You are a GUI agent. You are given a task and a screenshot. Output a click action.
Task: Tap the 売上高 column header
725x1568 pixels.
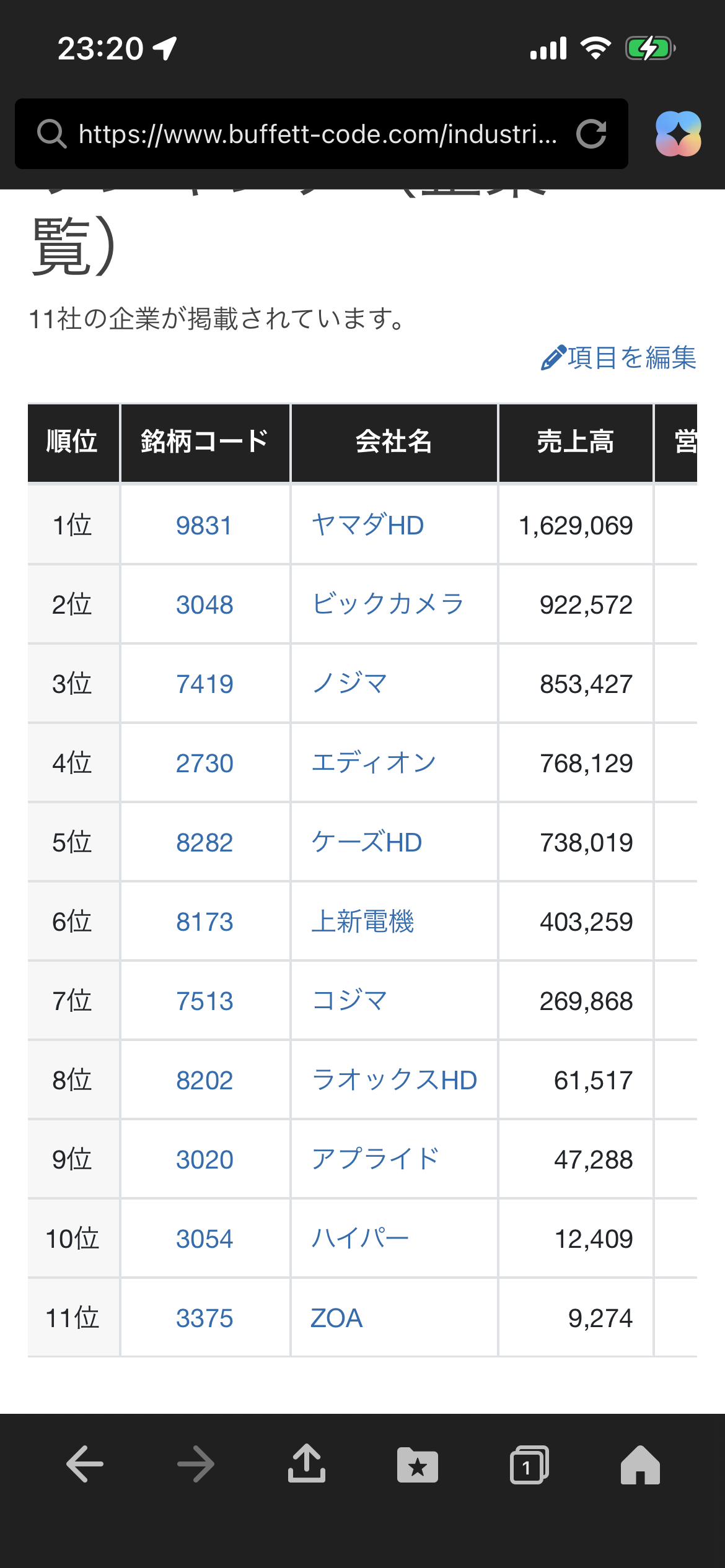pyautogui.click(x=576, y=442)
